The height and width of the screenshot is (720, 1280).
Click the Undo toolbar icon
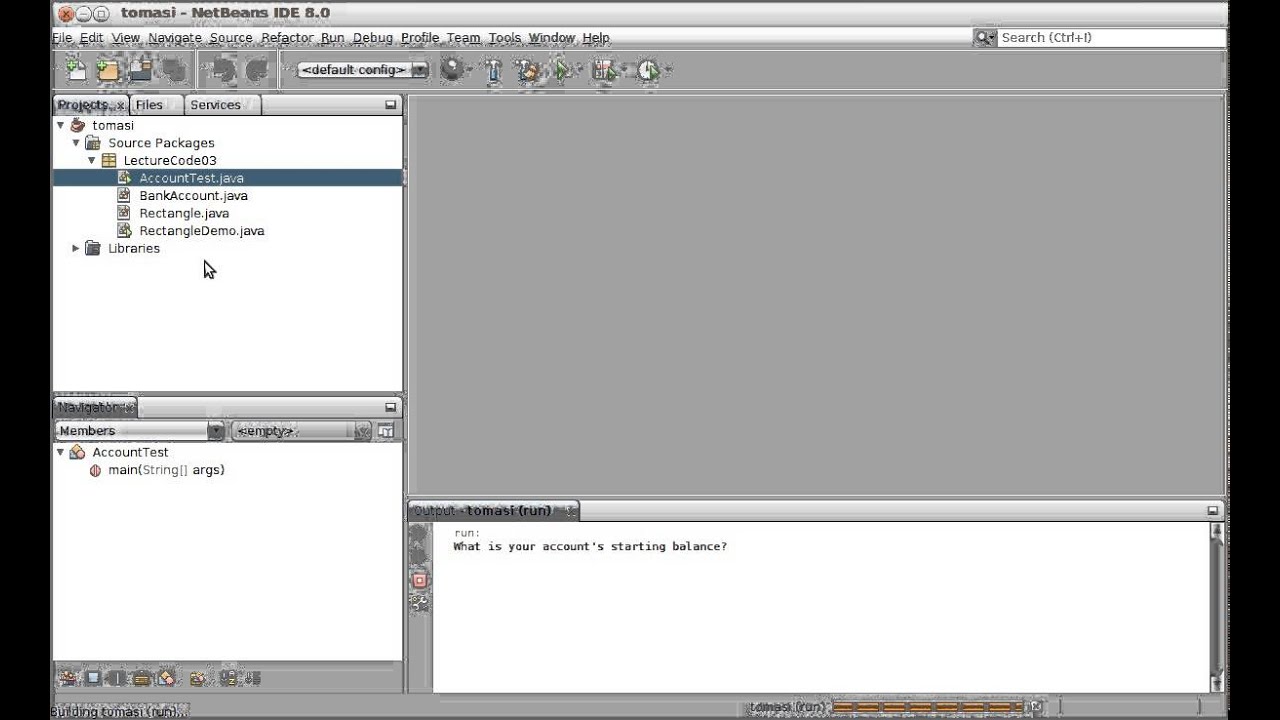point(223,70)
